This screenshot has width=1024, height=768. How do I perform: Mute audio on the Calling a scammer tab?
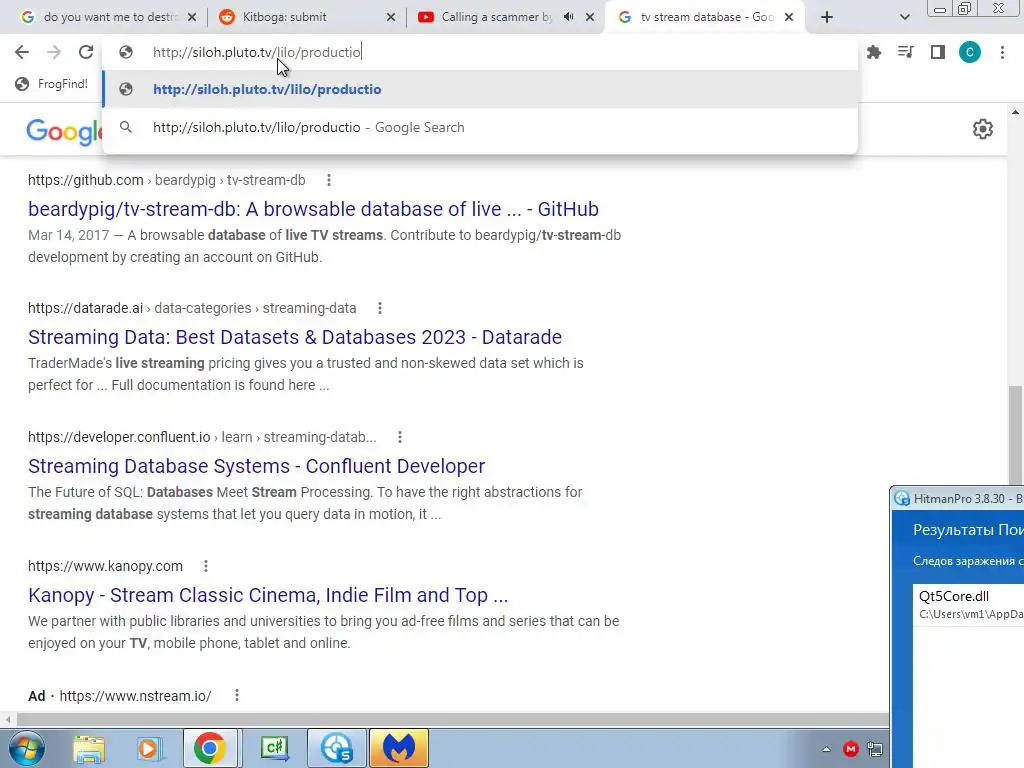pyautogui.click(x=568, y=17)
